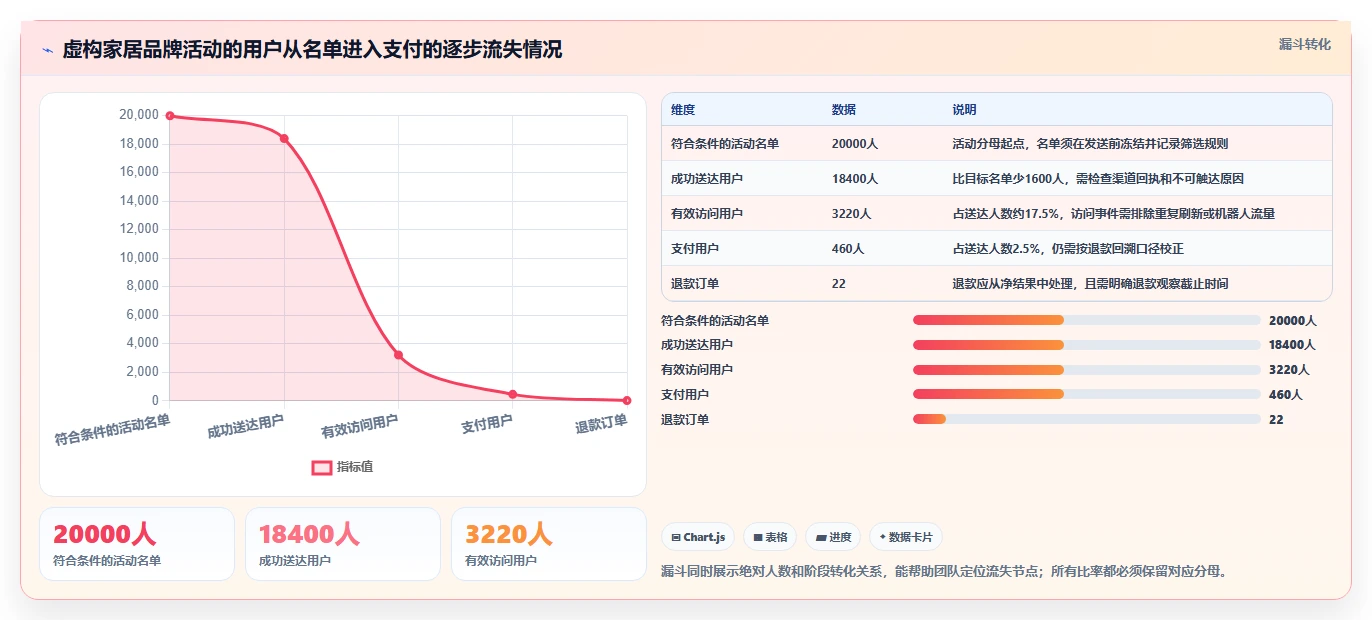Click the 3220人 value in the table
The image size is (1372, 620).
(x=852, y=214)
